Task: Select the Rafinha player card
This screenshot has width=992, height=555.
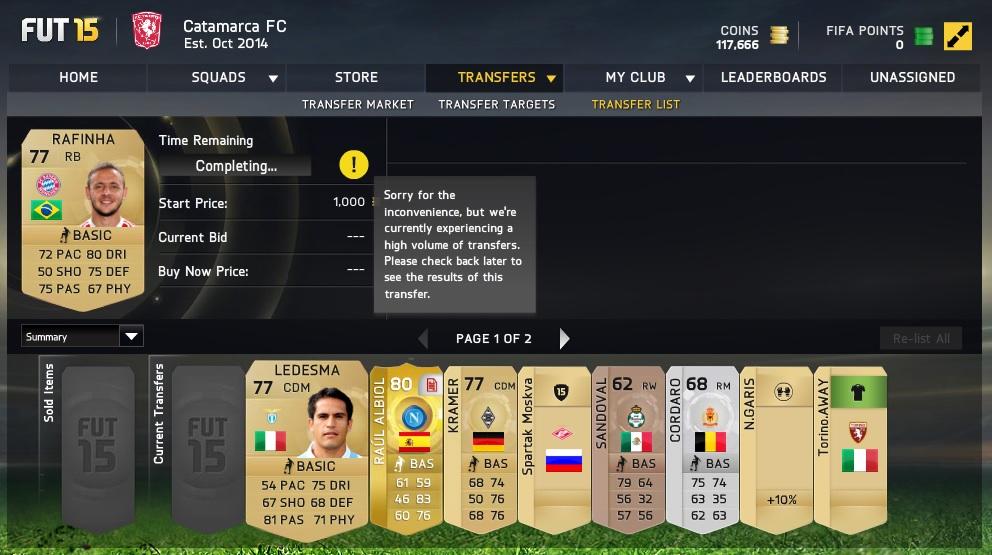Action: 84,220
